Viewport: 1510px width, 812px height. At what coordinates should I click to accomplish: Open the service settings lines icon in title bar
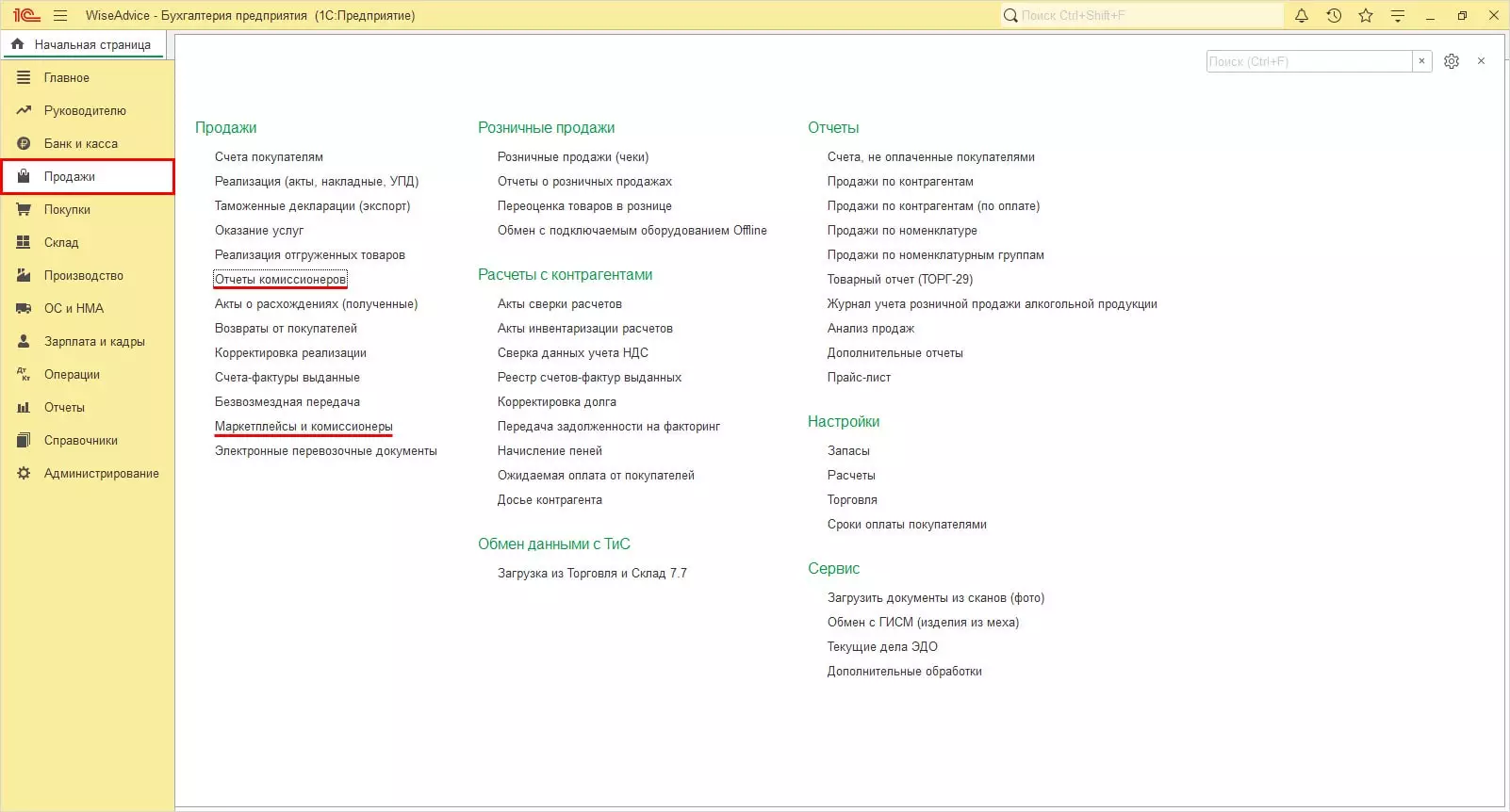1398,15
